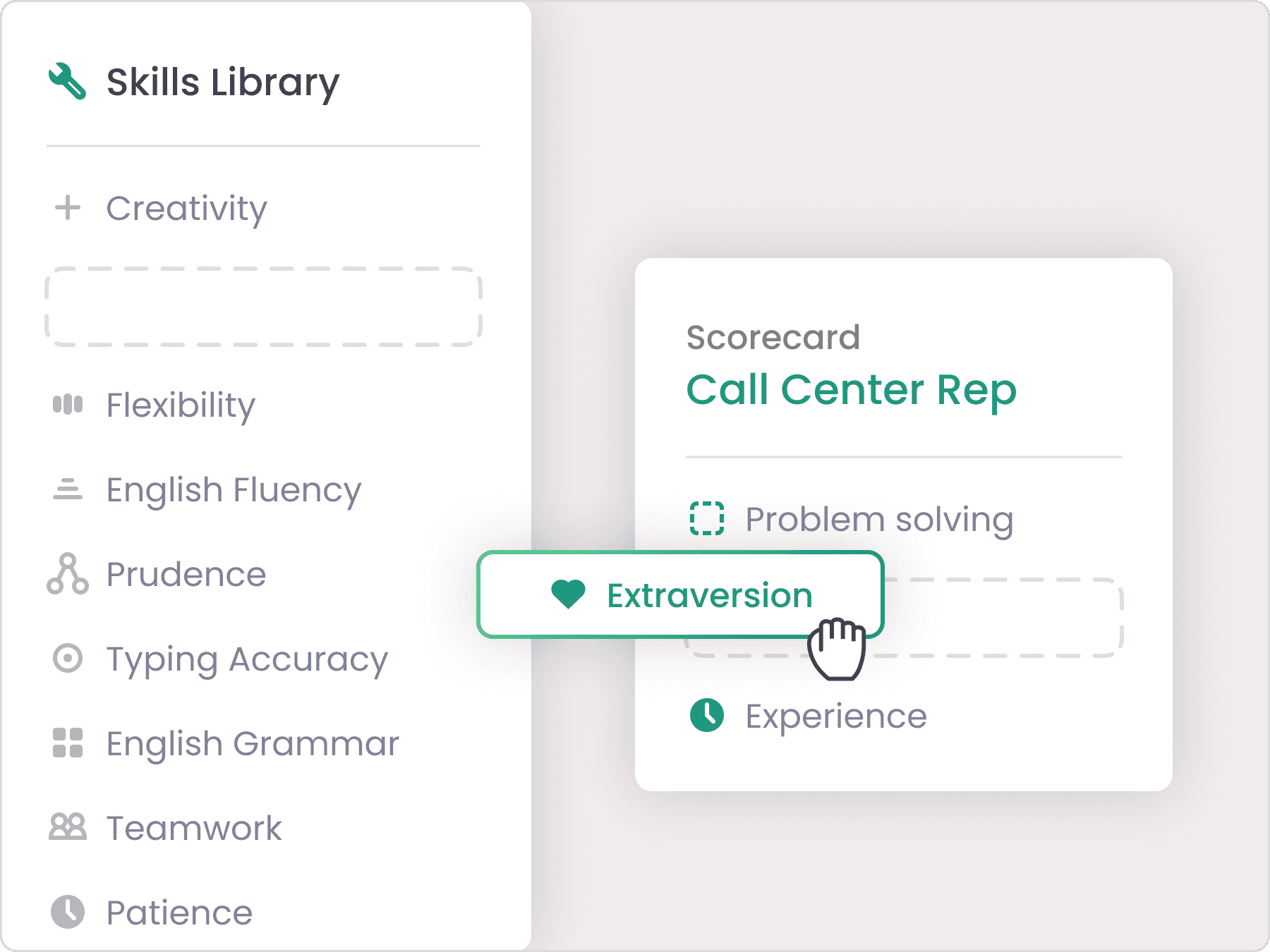
Task: Click the Typing Accuracy target icon
Action: coord(68,659)
